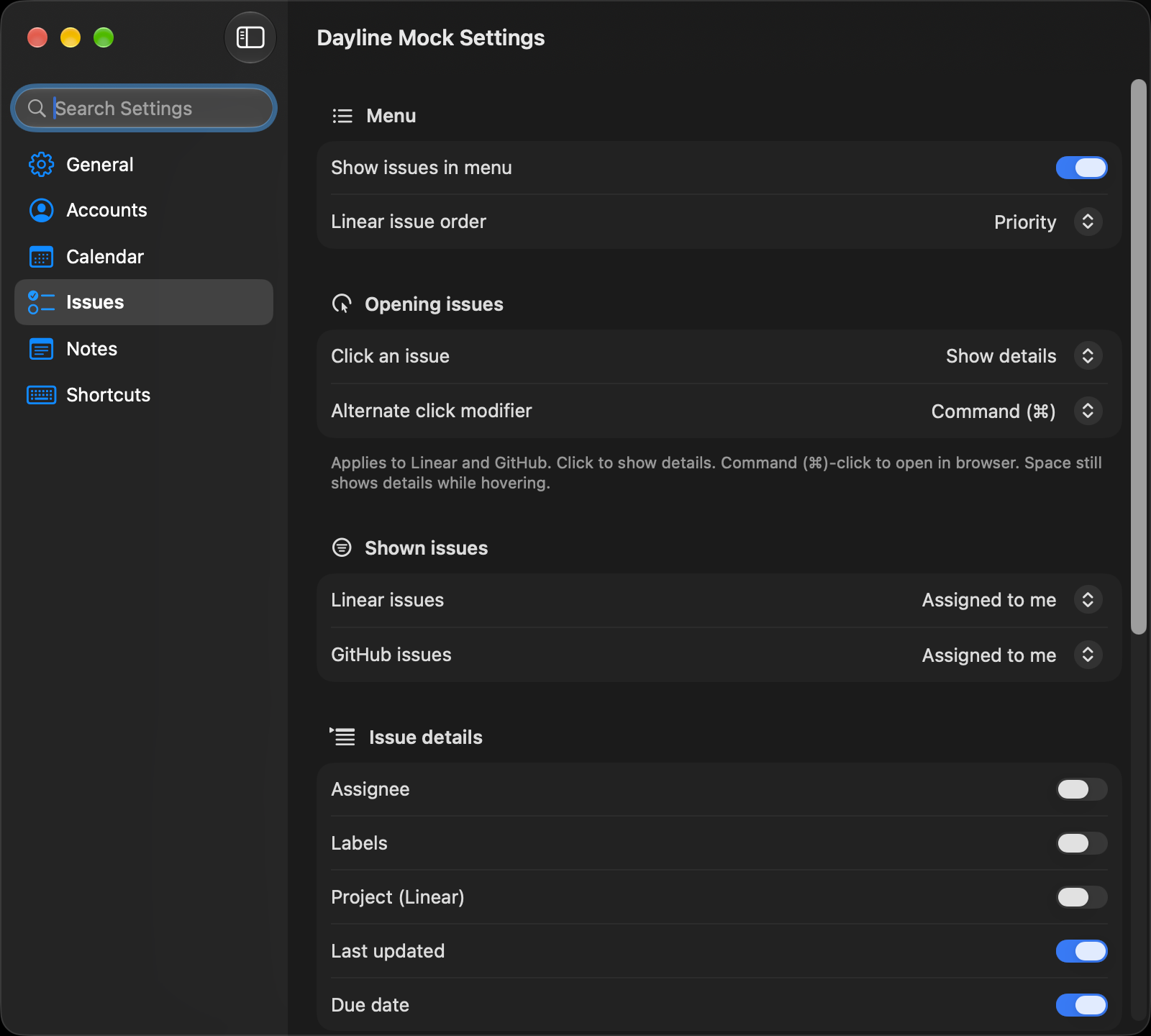Open the Click an issue dropdown
Screen dimensions: 1151x1036
[1024, 356]
